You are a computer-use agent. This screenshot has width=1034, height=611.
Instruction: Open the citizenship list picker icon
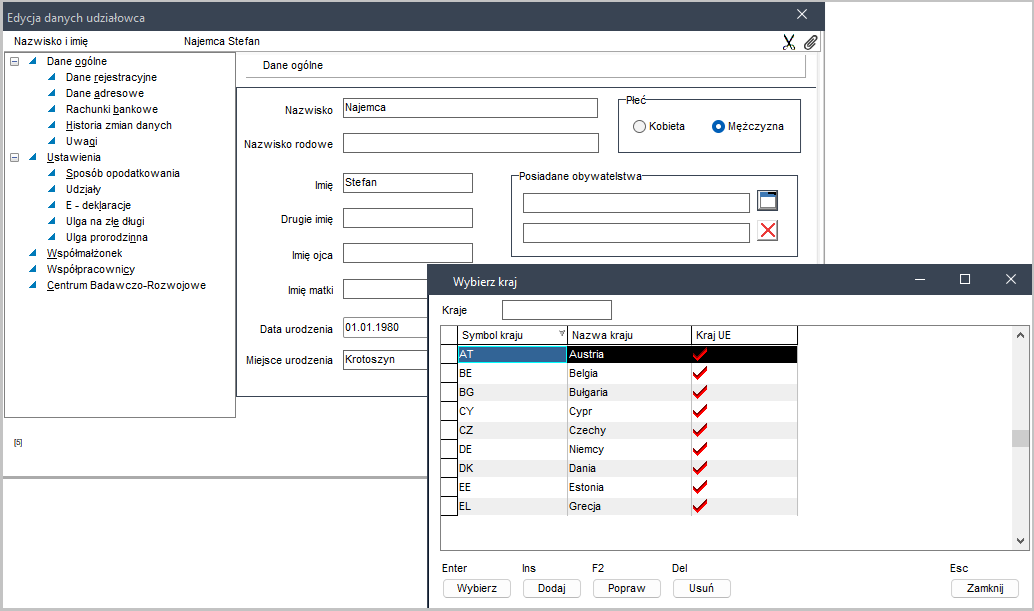coord(768,200)
